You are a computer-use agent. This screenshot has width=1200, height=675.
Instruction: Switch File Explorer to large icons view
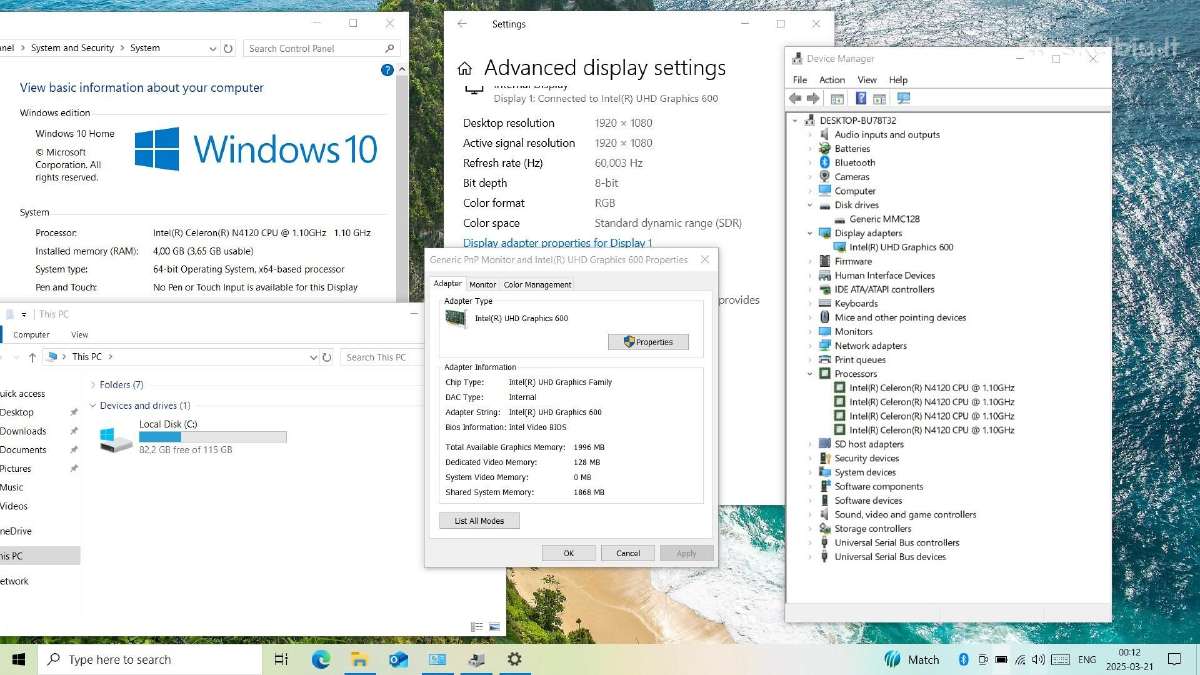pos(495,627)
